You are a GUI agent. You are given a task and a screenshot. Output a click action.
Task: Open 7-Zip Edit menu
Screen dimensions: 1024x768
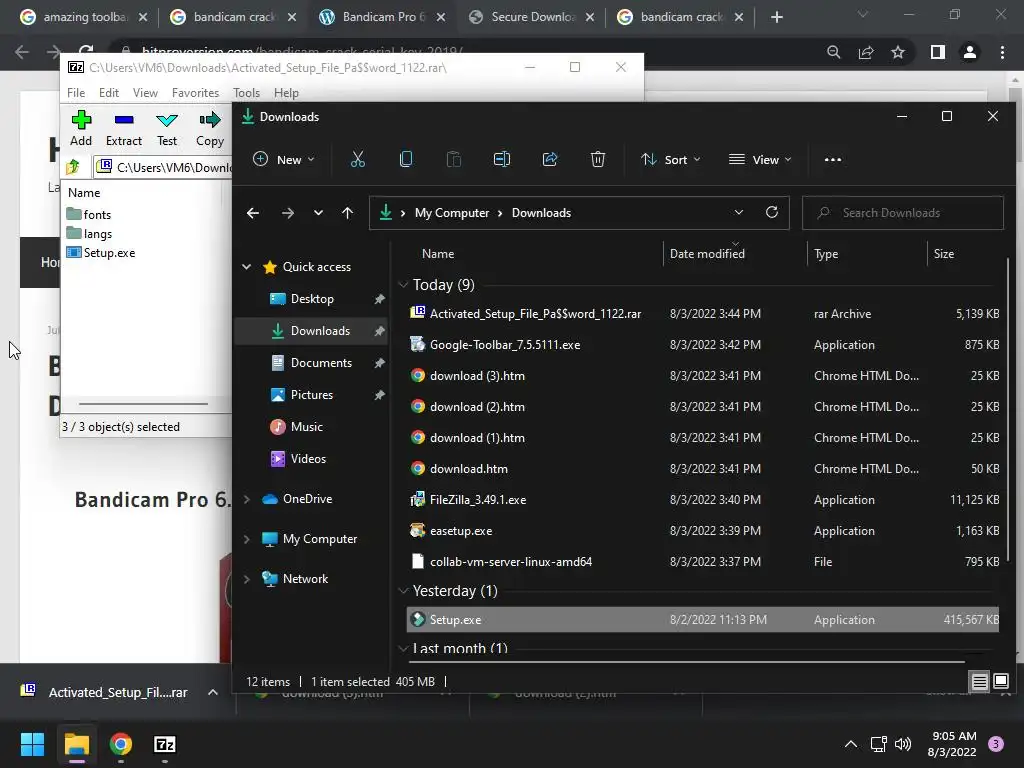coord(108,93)
